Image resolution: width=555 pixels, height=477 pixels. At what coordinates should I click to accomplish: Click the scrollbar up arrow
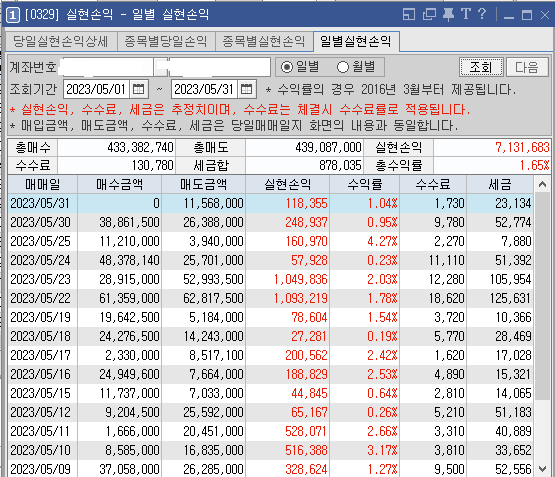click(x=542, y=184)
